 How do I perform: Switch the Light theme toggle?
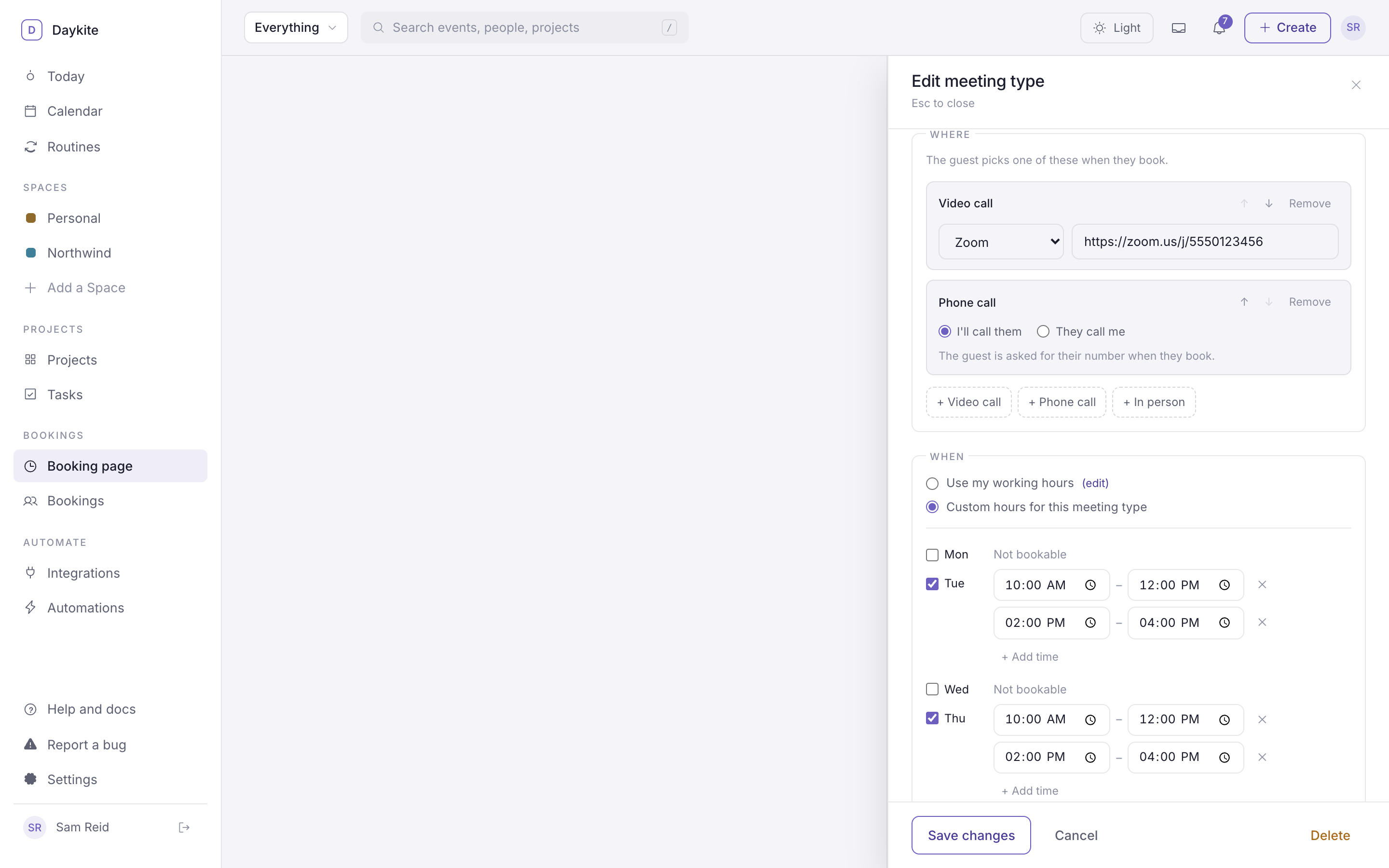1117,27
